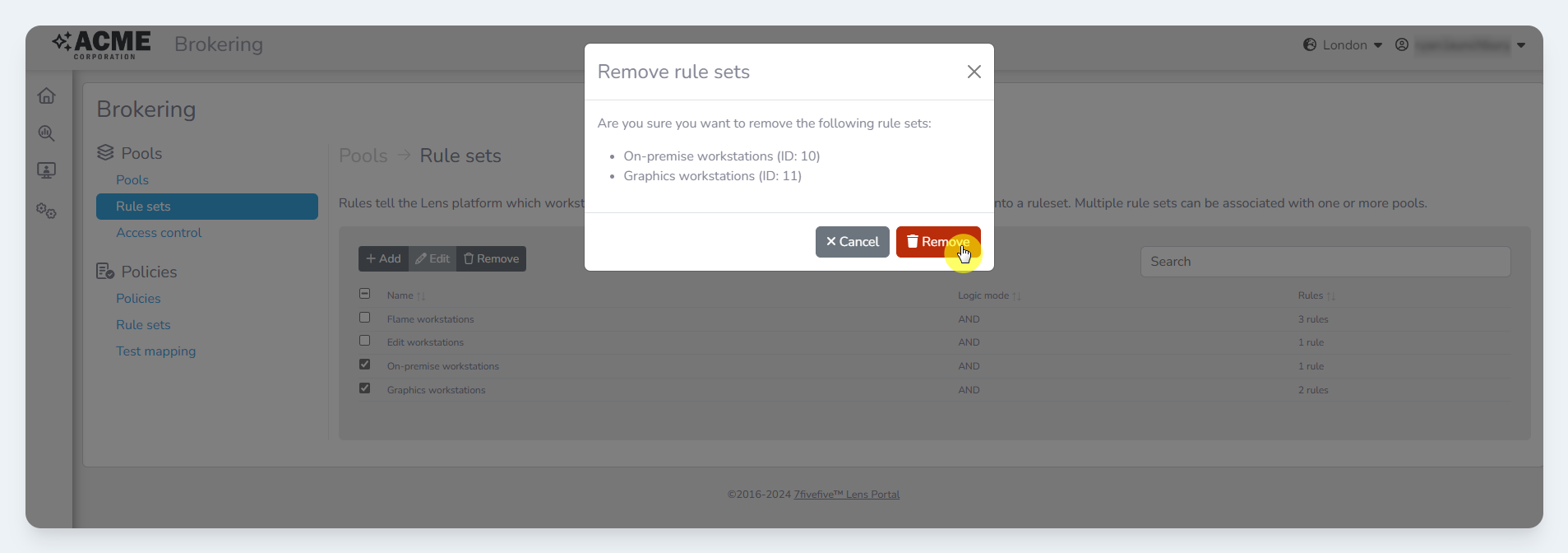Viewport: 1568px width, 553px height.
Task: Open the settings gears sidebar icon
Action: (47, 211)
